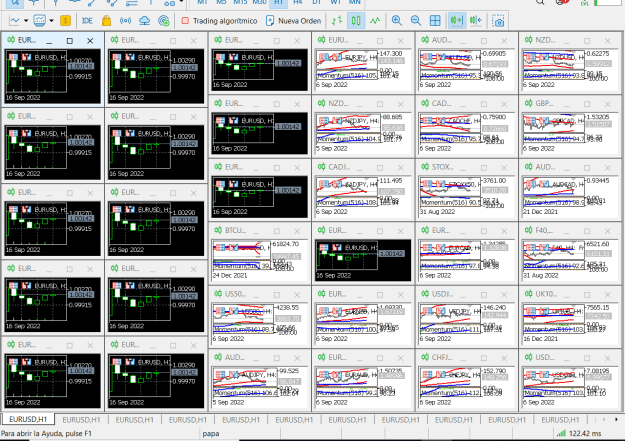
Task: Click chart icon in GBP... window title
Action: (x=529, y=103)
